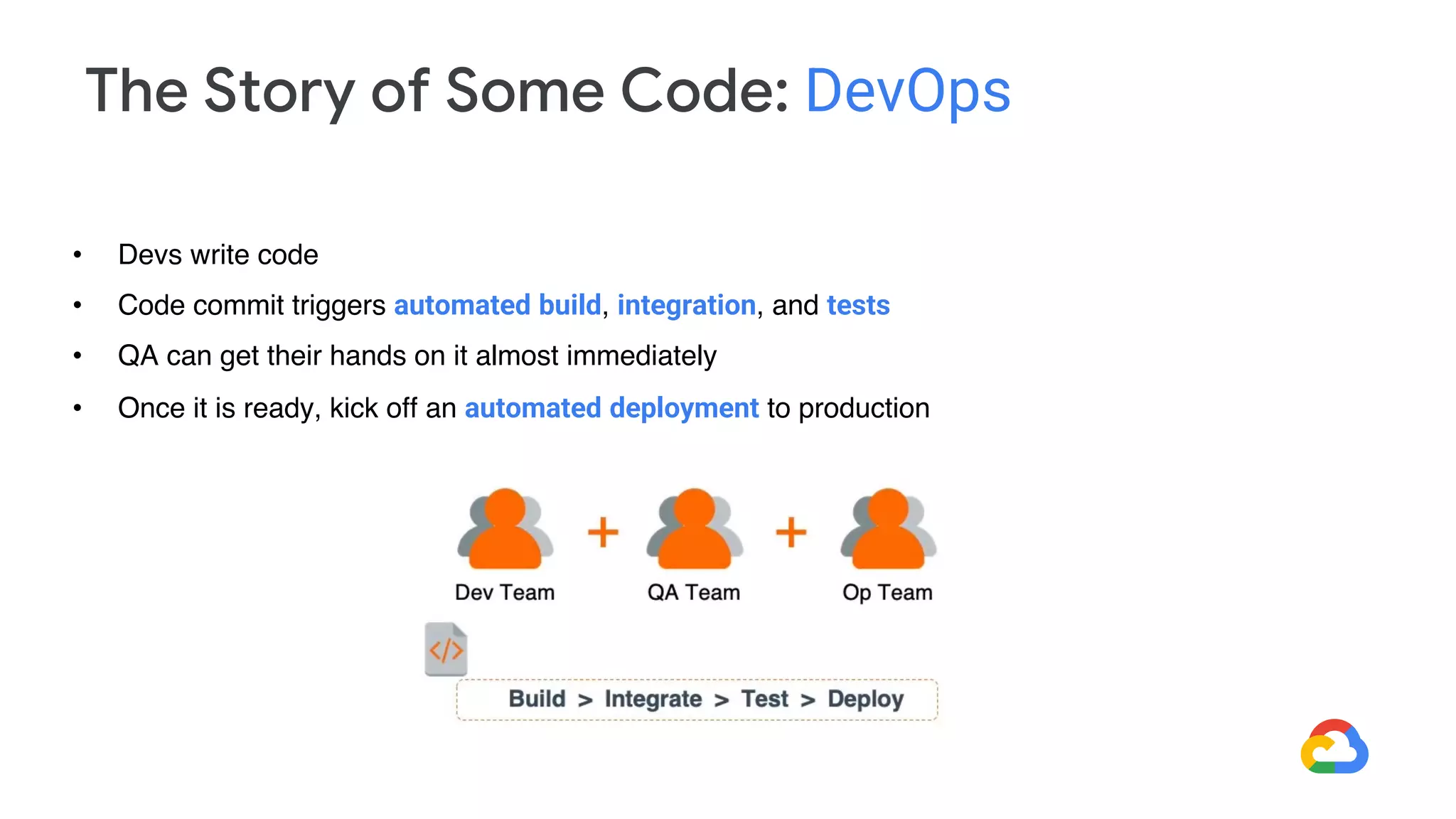This screenshot has width=1456, height=819.
Task: Click the blue 'tests' word
Action: pyautogui.click(x=858, y=306)
